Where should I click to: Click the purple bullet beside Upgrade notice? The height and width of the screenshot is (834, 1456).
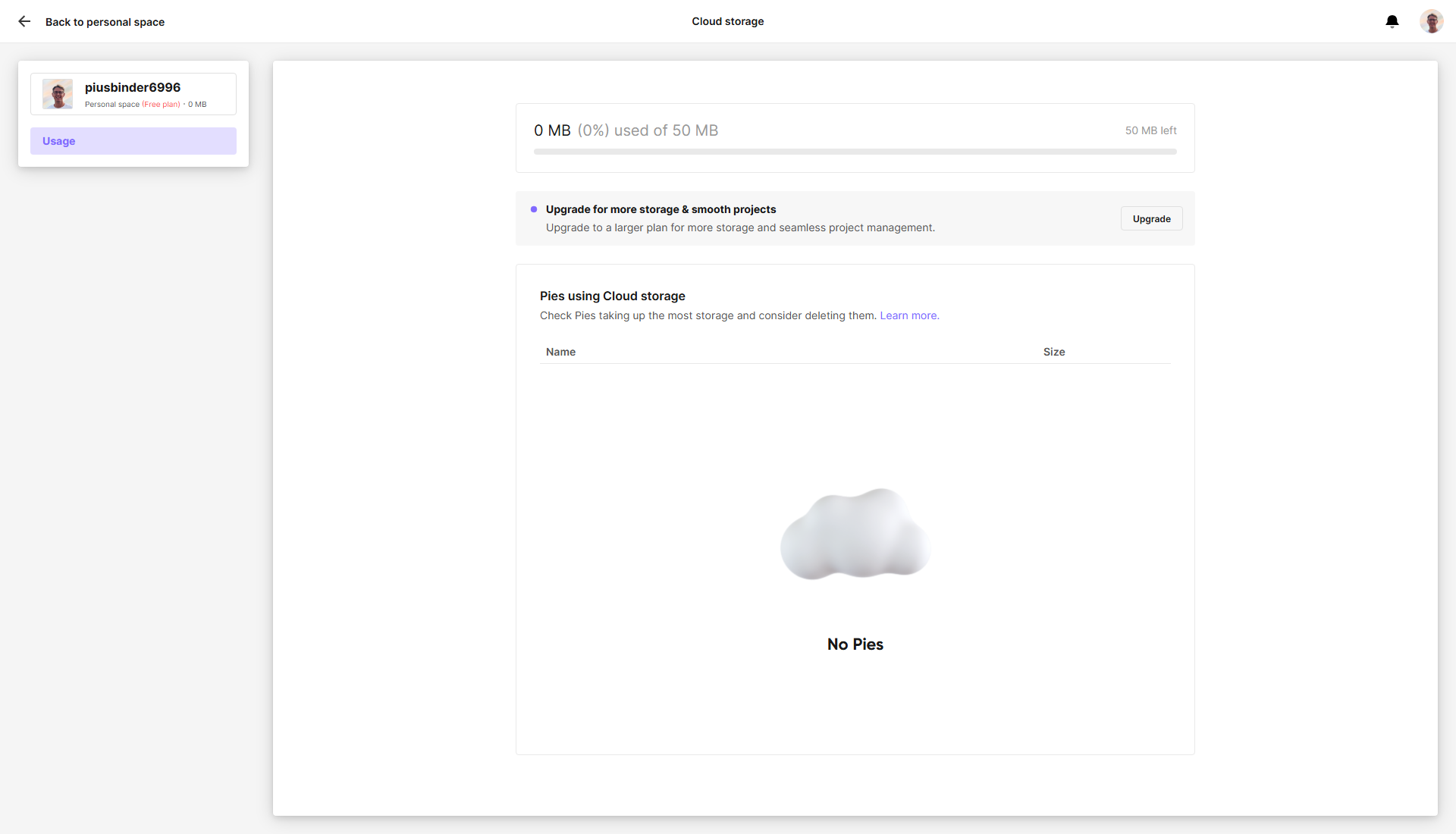click(x=534, y=209)
